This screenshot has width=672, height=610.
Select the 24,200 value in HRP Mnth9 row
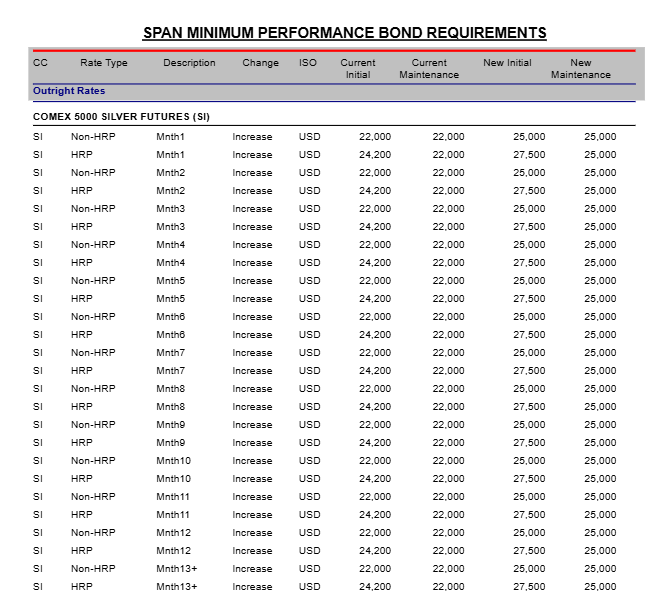pos(375,443)
